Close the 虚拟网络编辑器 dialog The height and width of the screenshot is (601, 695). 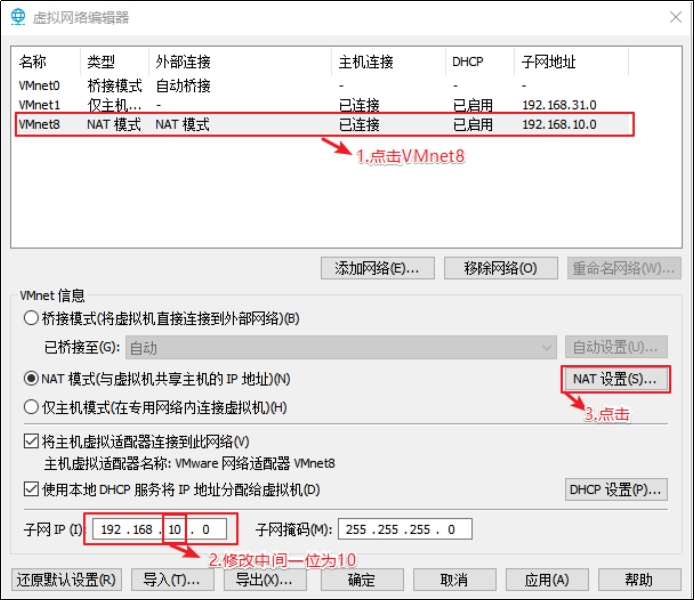tap(675, 17)
